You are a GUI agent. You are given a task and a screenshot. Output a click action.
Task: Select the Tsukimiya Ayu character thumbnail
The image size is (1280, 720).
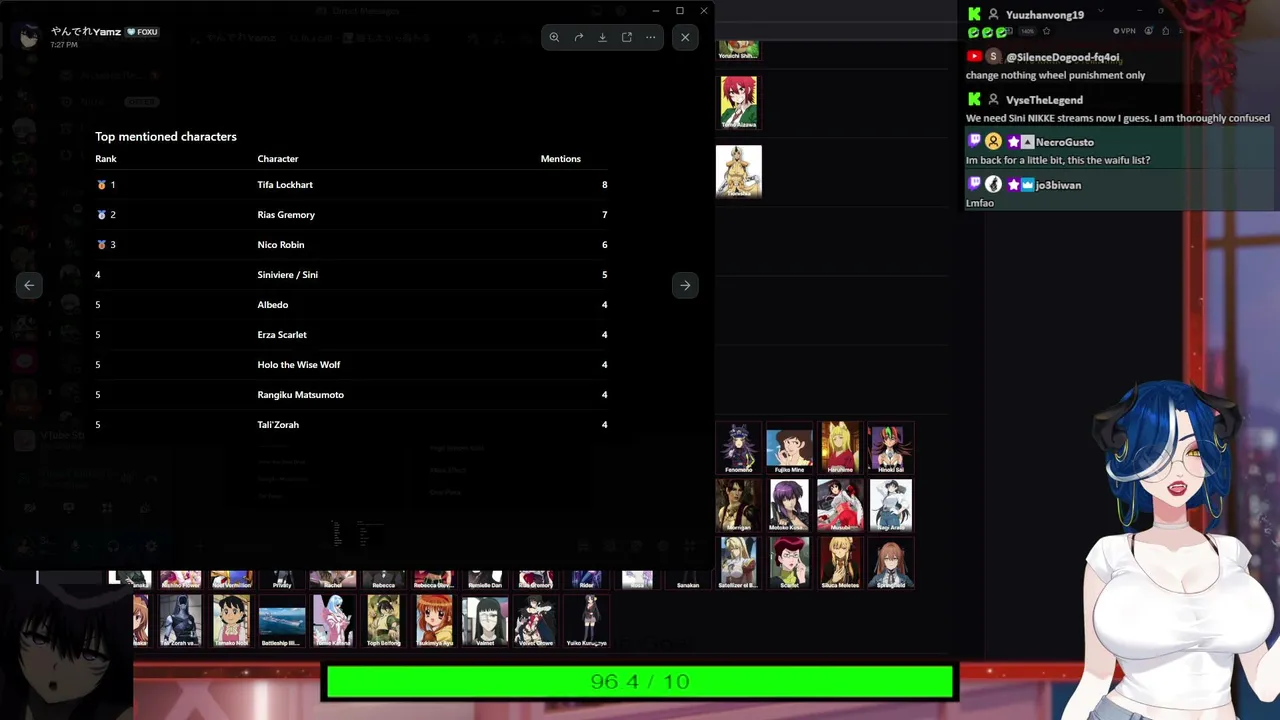tap(434, 621)
